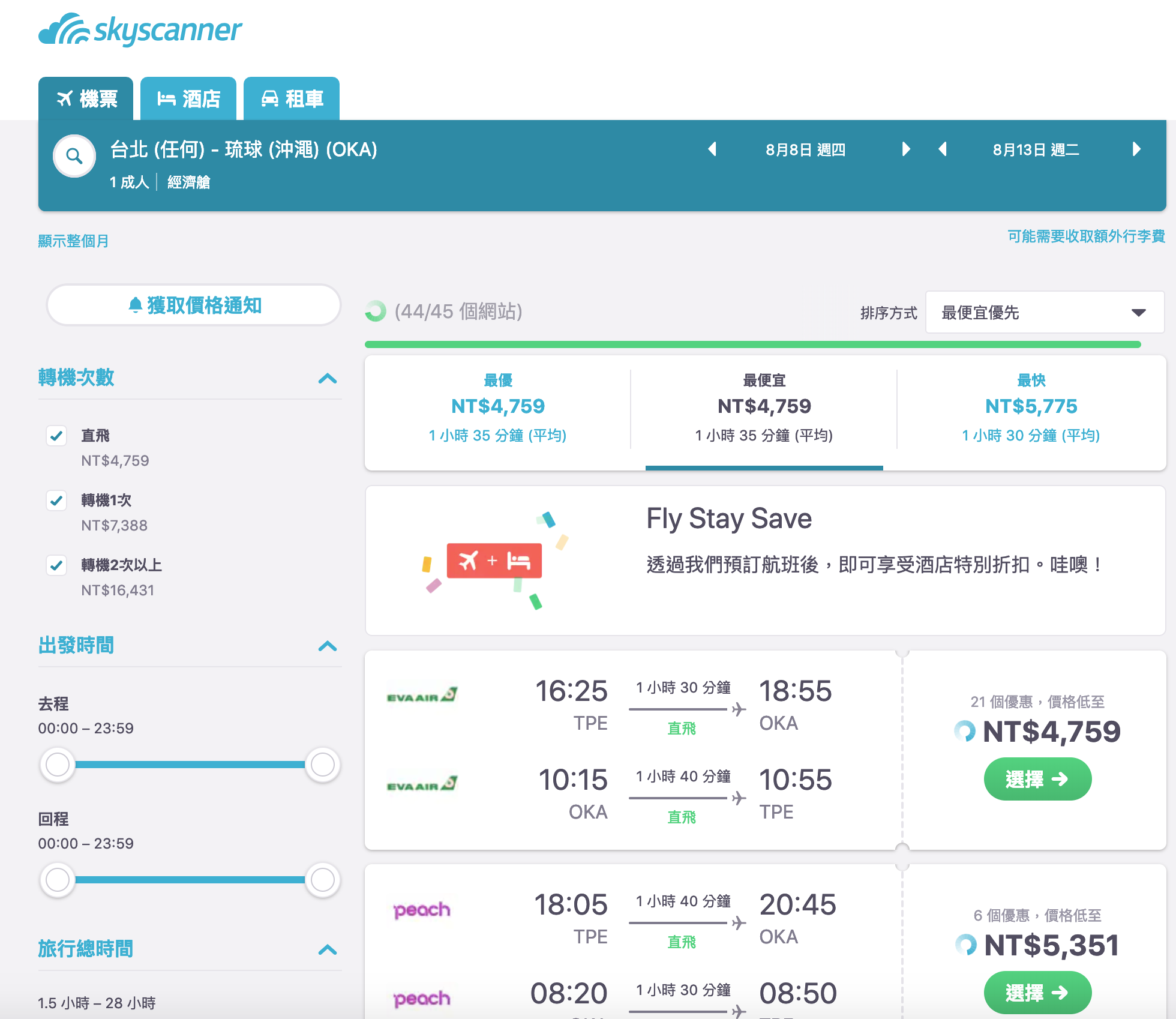Click the EVA Air logo for 10:15 flight
Screen dimensions: 1176x1019
(x=422, y=784)
